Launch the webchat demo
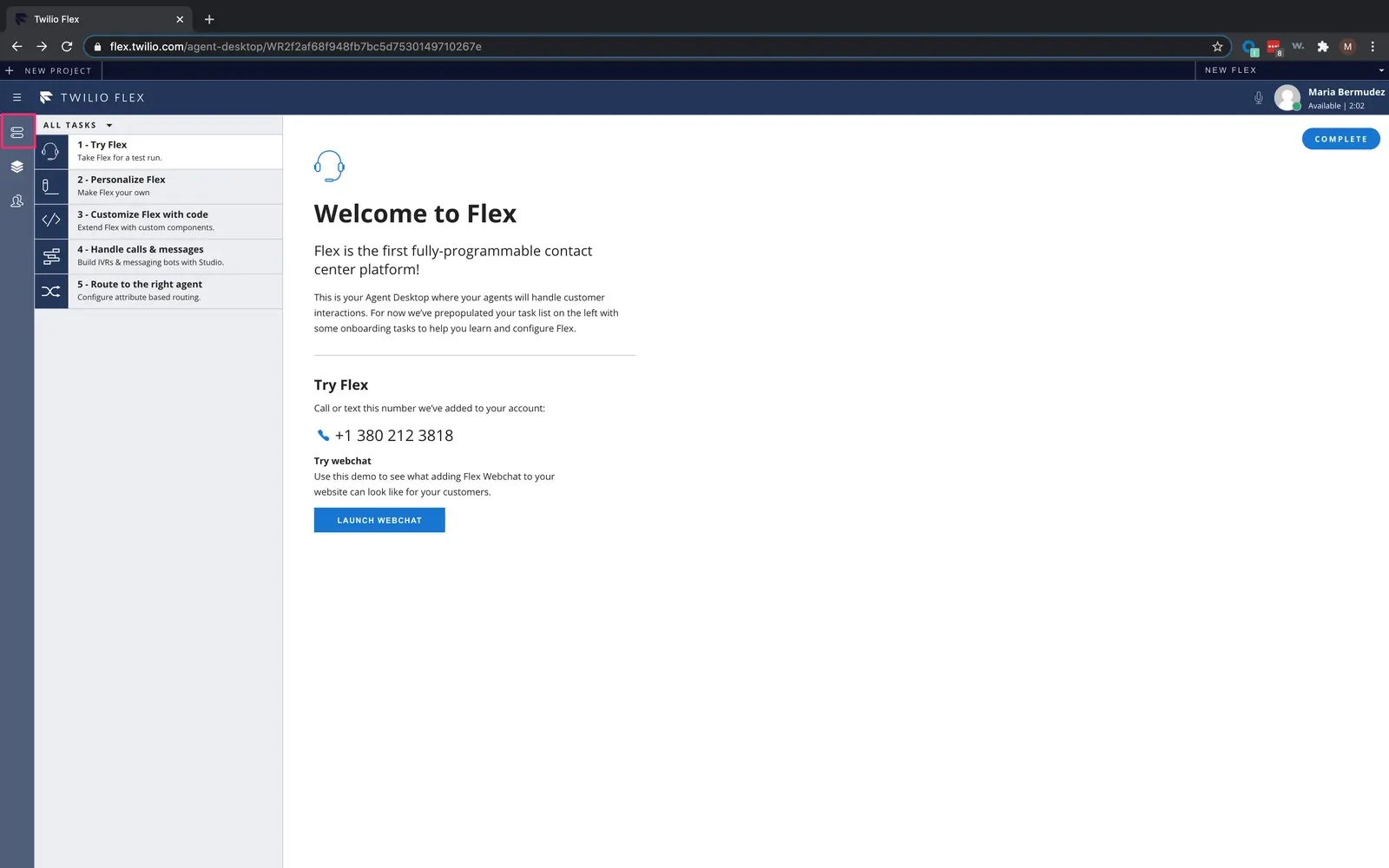The height and width of the screenshot is (868, 1389). [x=379, y=520]
